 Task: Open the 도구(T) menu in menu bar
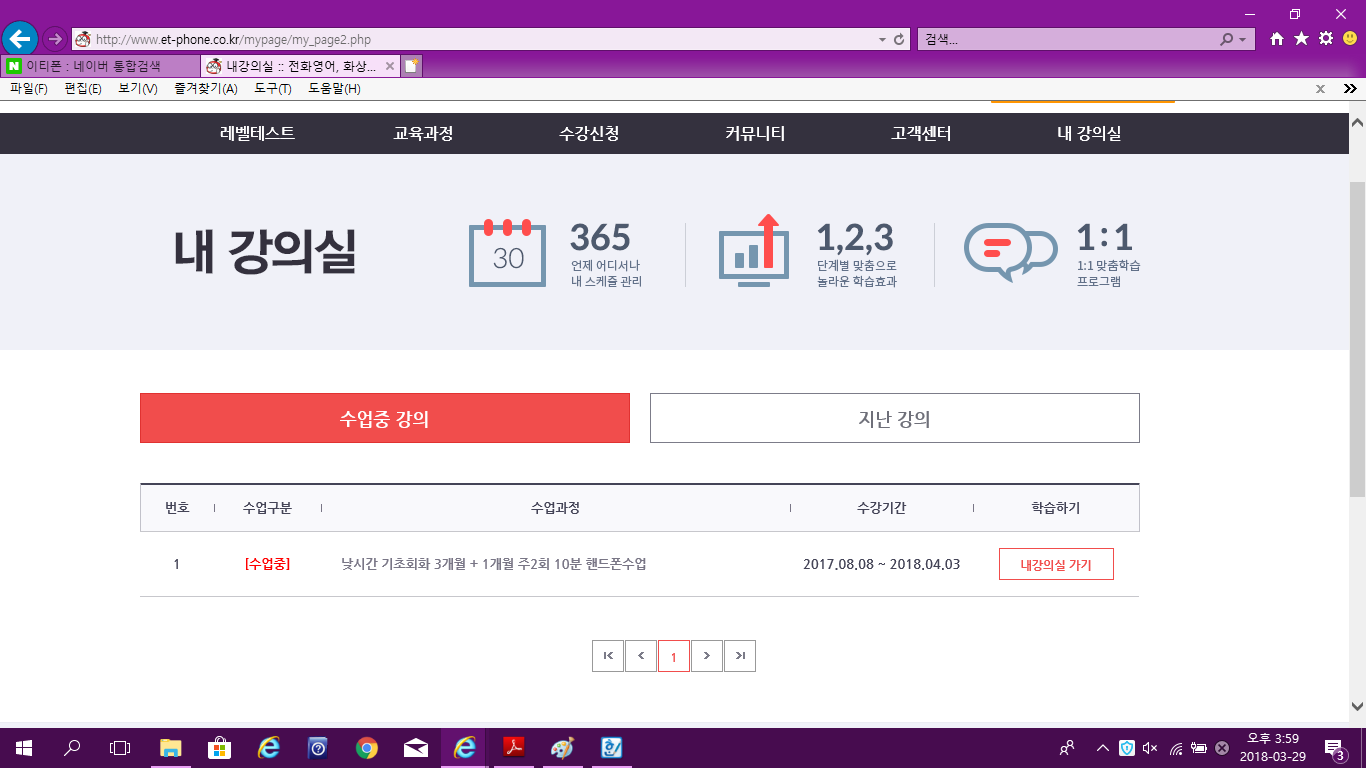(272, 89)
